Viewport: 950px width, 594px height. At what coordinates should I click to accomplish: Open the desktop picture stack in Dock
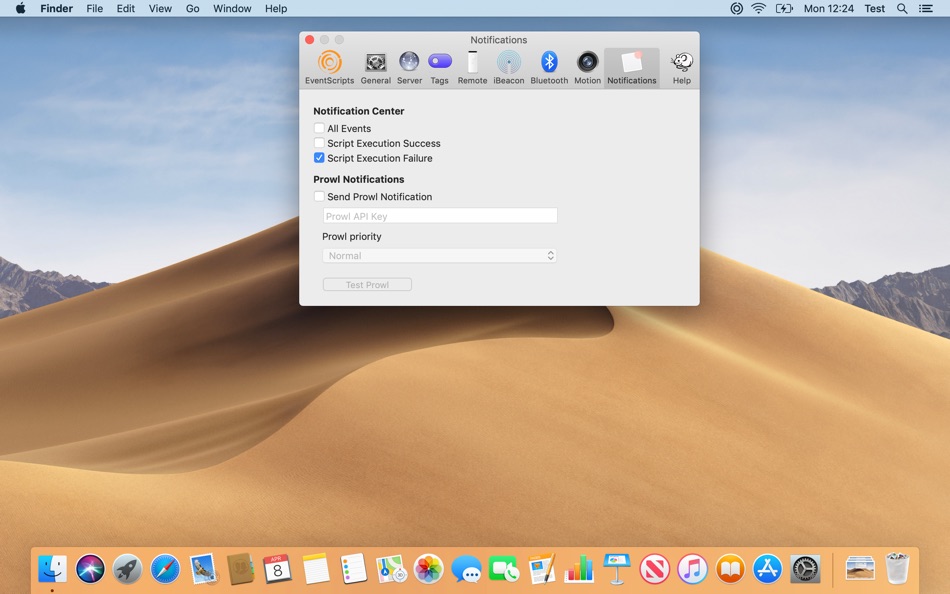860,569
